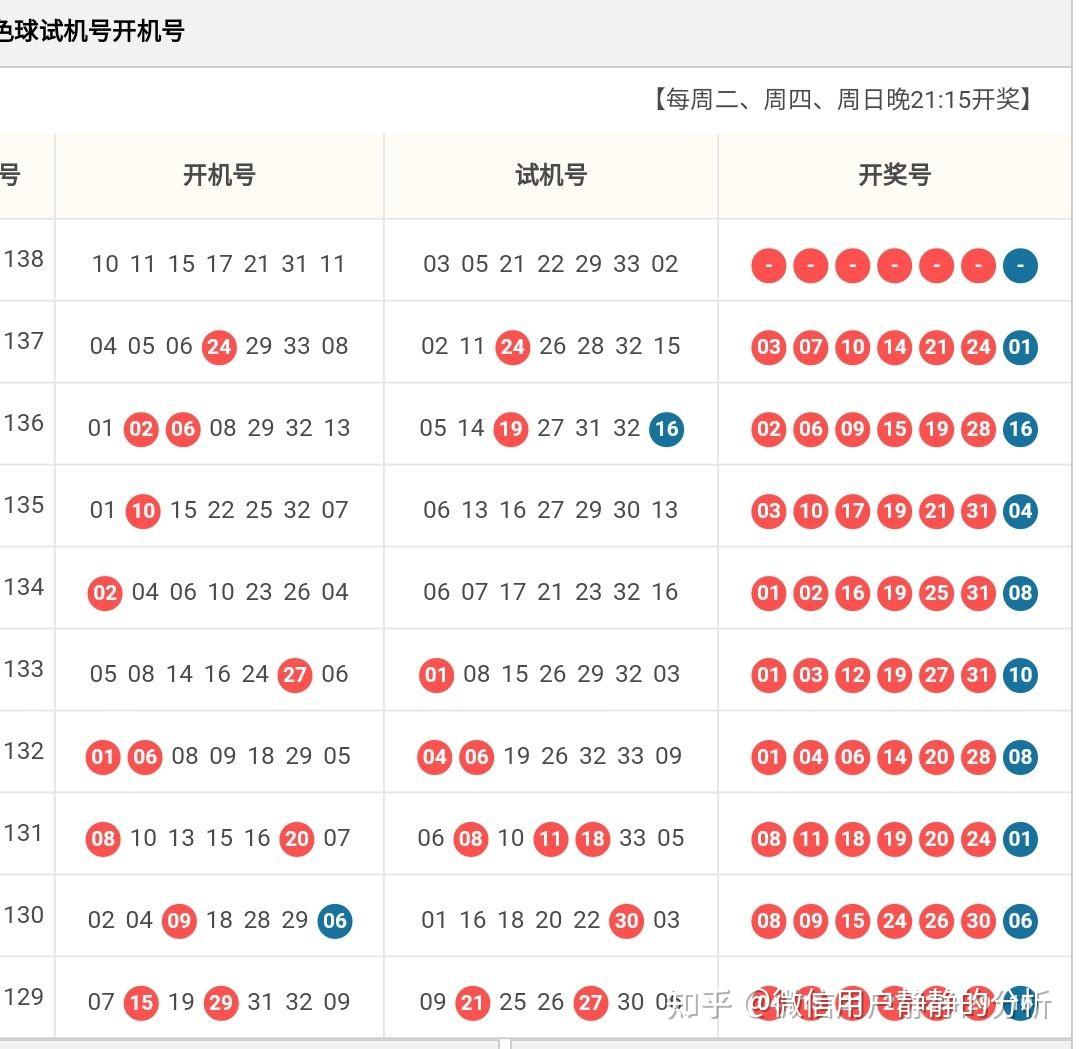The height and width of the screenshot is (1049, 1080).
Task: Click red ball 15 in row 129 开机号
Action: click(x=141, y=1002)
